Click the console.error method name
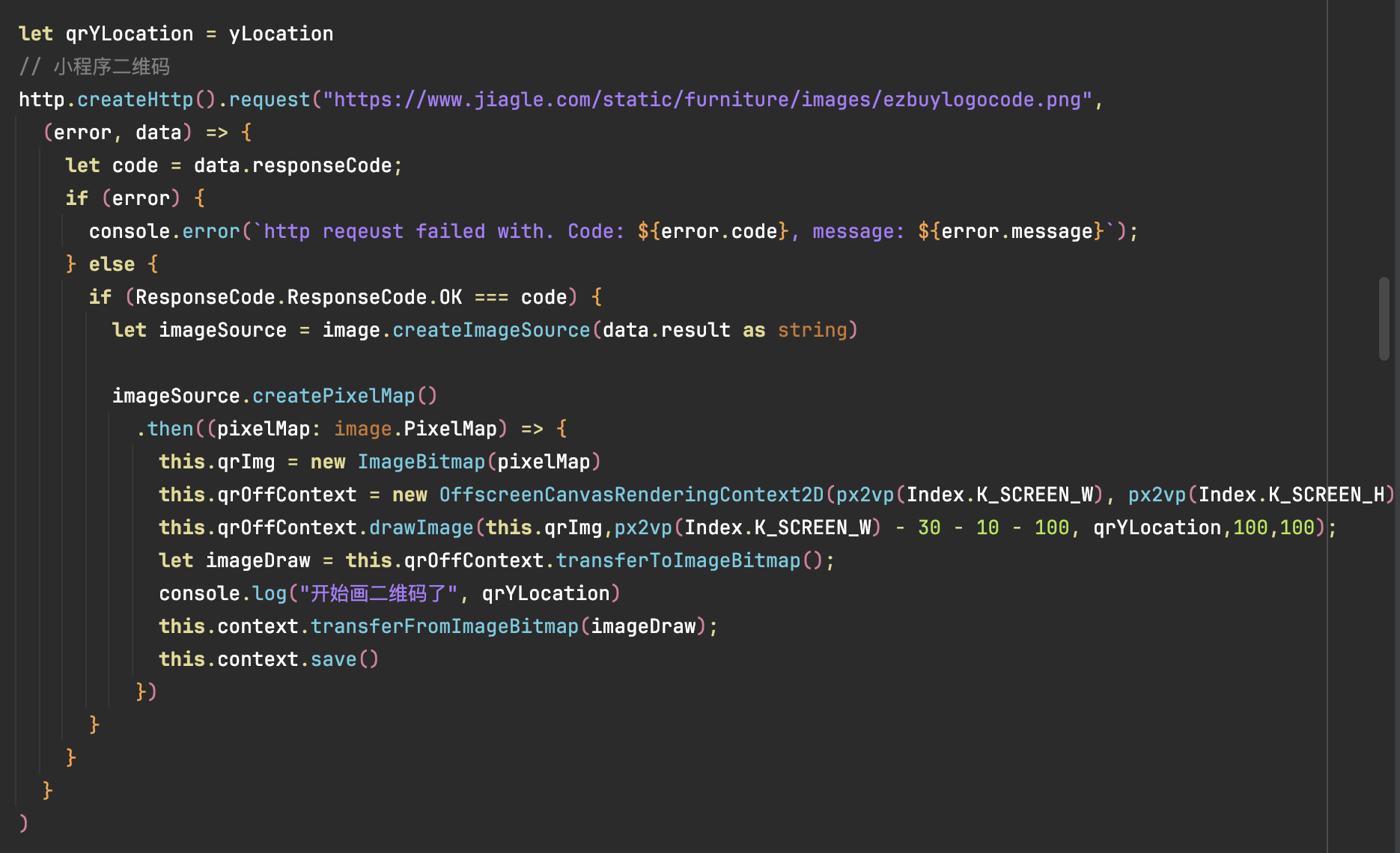The width and height of the screenshot is (1400, 853). (x=210, y=231)
